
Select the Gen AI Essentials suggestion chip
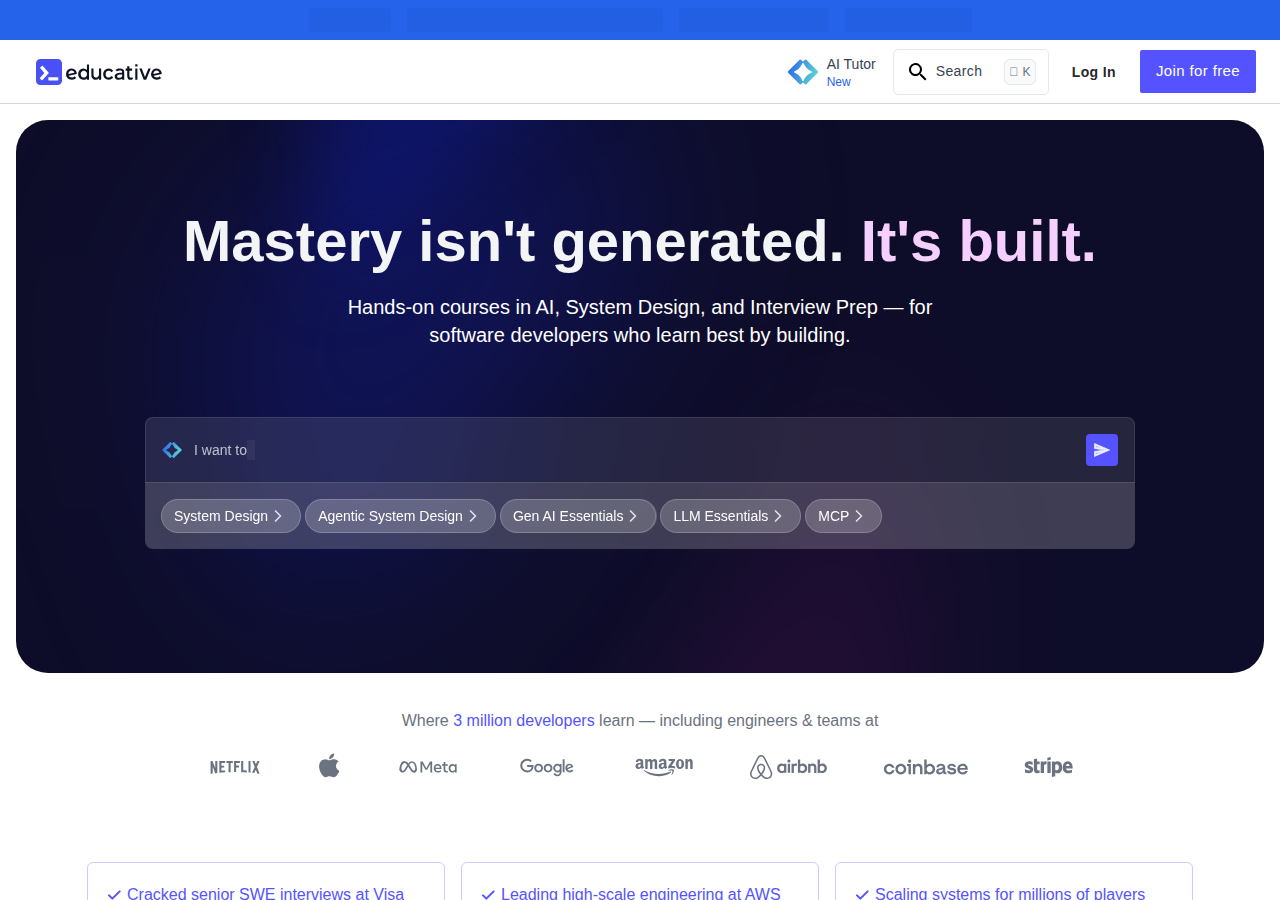(x=578, y=516)
